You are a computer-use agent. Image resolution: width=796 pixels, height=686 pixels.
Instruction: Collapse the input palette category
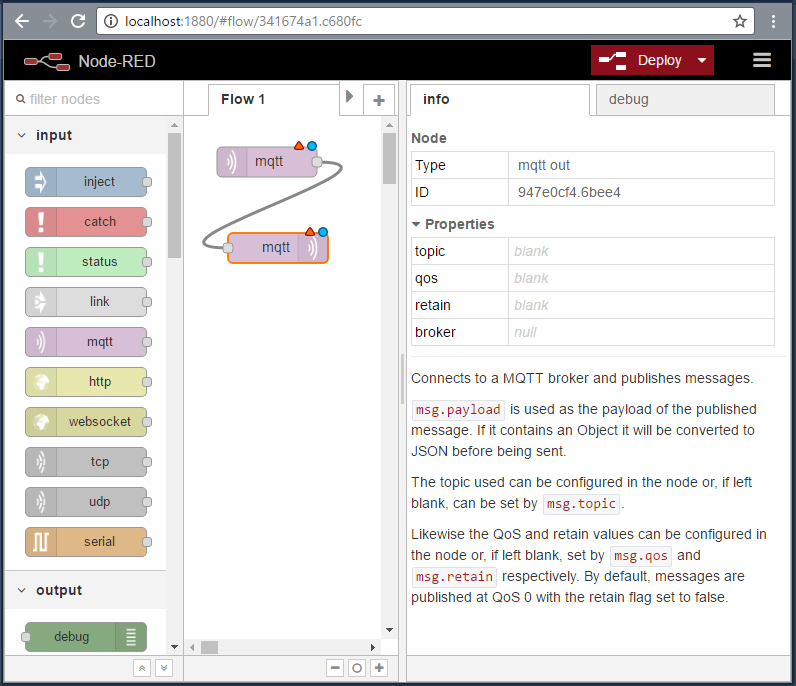click(x=22, y=135)
